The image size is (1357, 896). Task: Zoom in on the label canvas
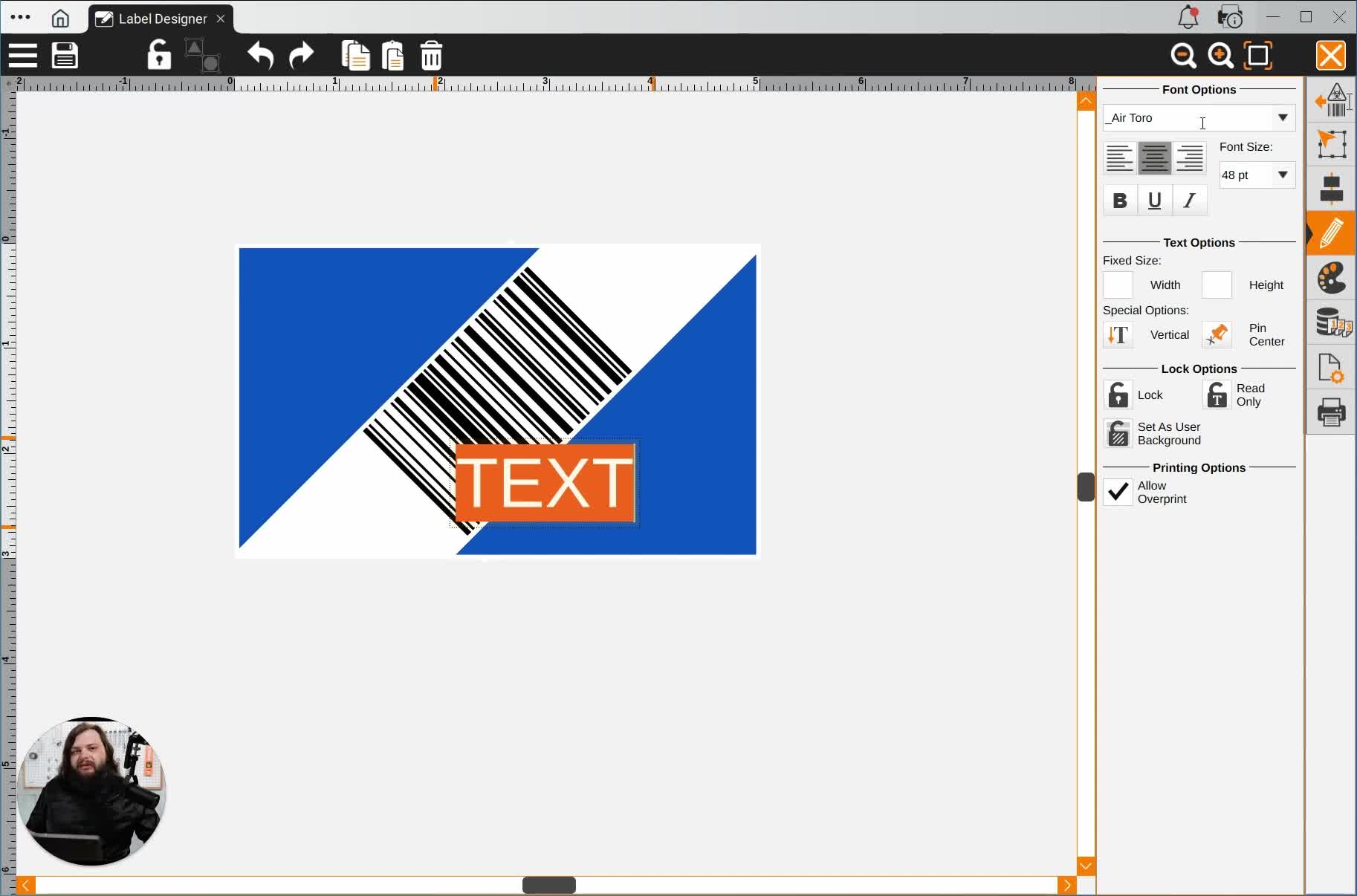click(1220, 56)
